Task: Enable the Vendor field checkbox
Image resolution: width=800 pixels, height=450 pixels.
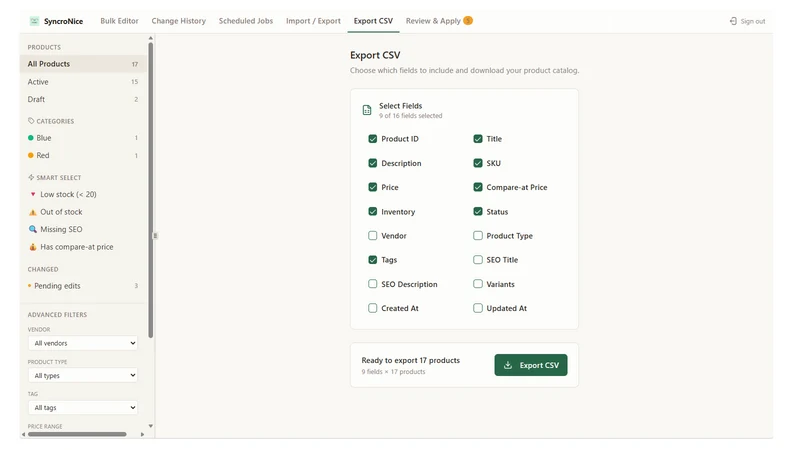Action: [372, 236]
